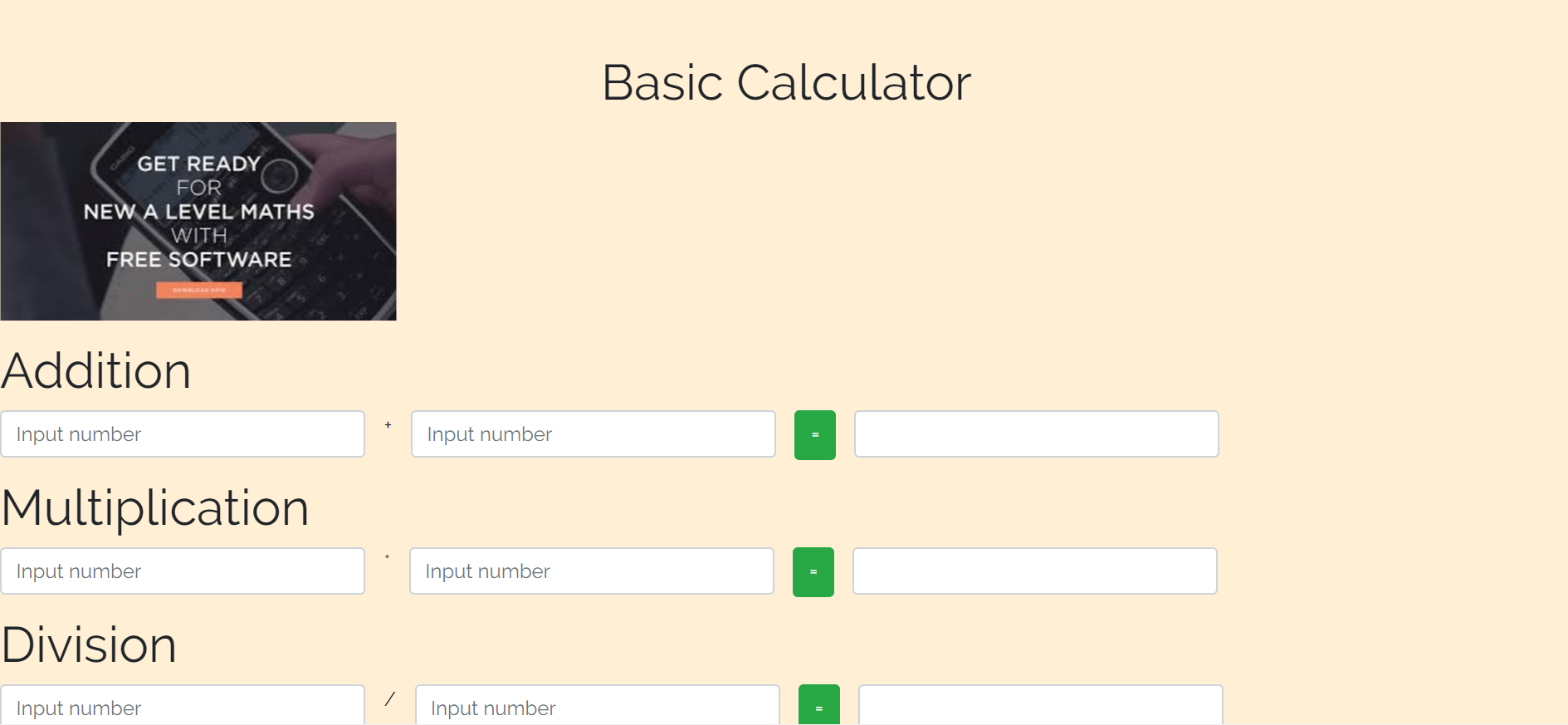Image resolution: width=1568 pixels, height=725 pixels.
Task: Click the second Division input number field
Action: [x=598, y=705]
